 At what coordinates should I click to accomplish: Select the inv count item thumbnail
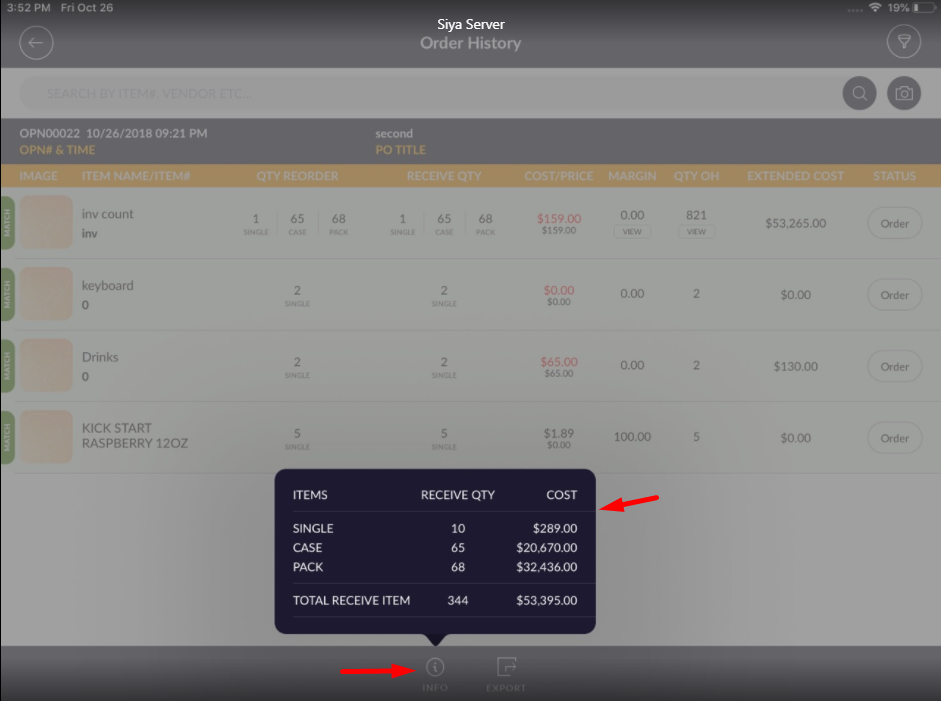(x=47, y=223)
